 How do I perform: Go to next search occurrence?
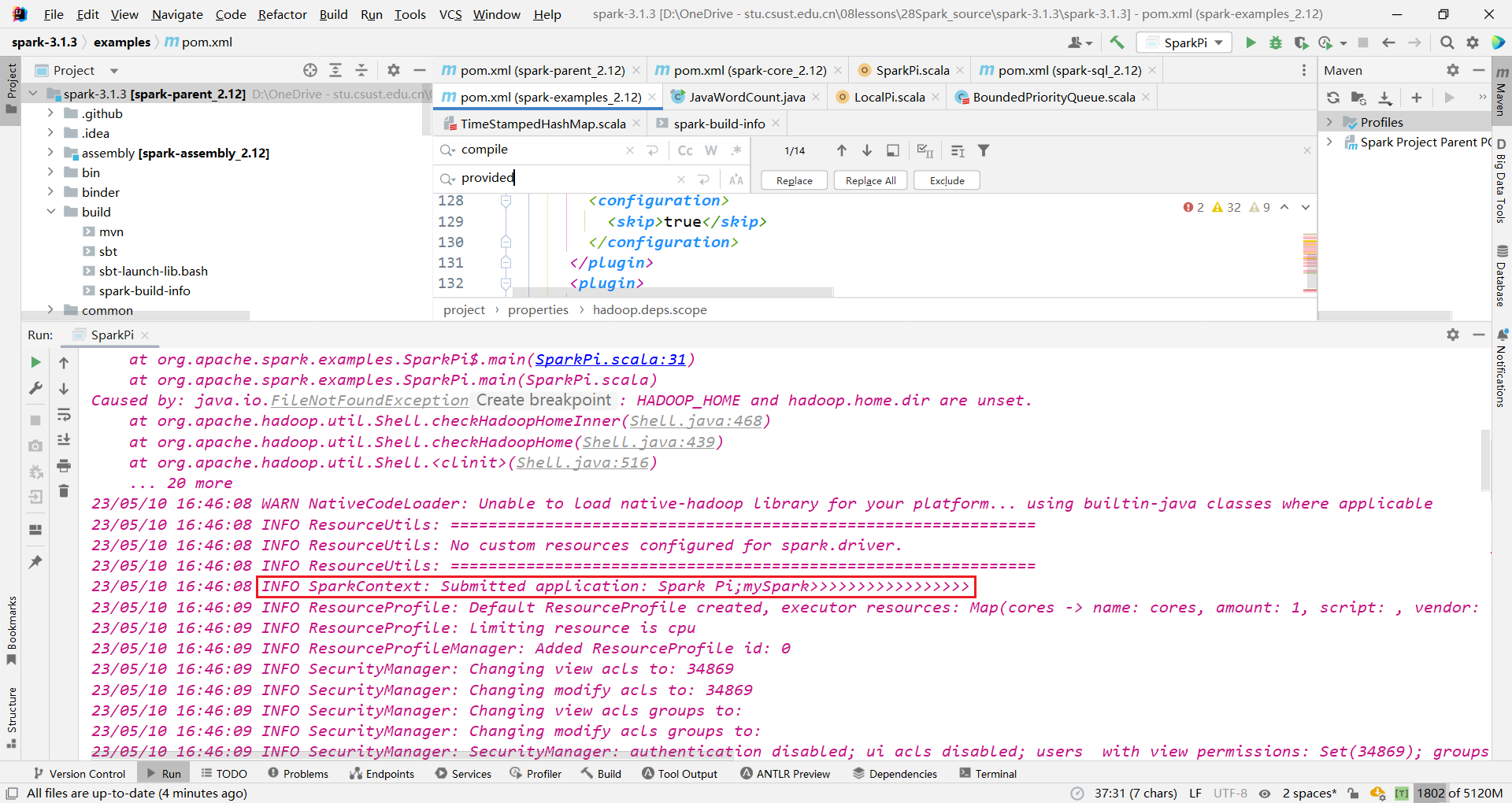(866, 150)
